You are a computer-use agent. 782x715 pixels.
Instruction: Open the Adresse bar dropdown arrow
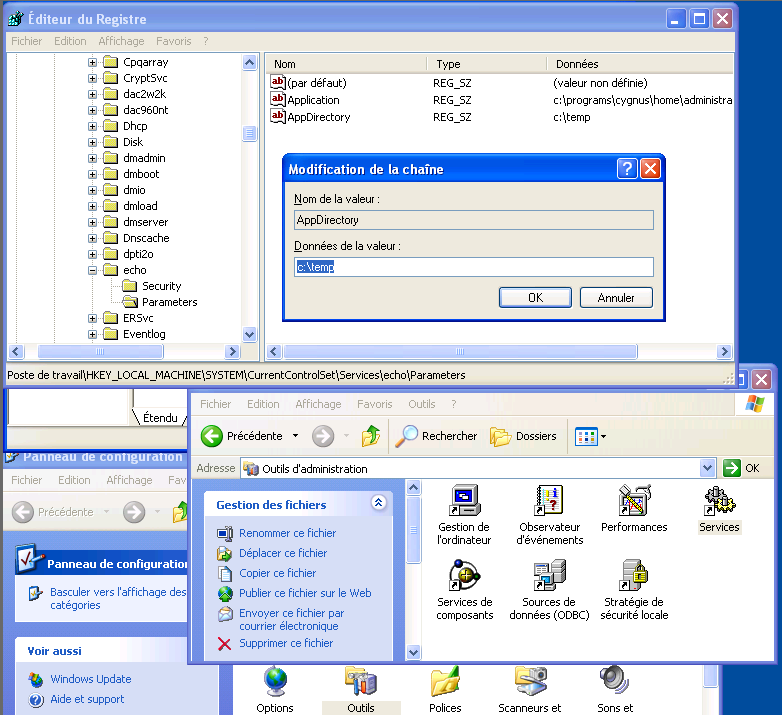[x=707, y=468]
